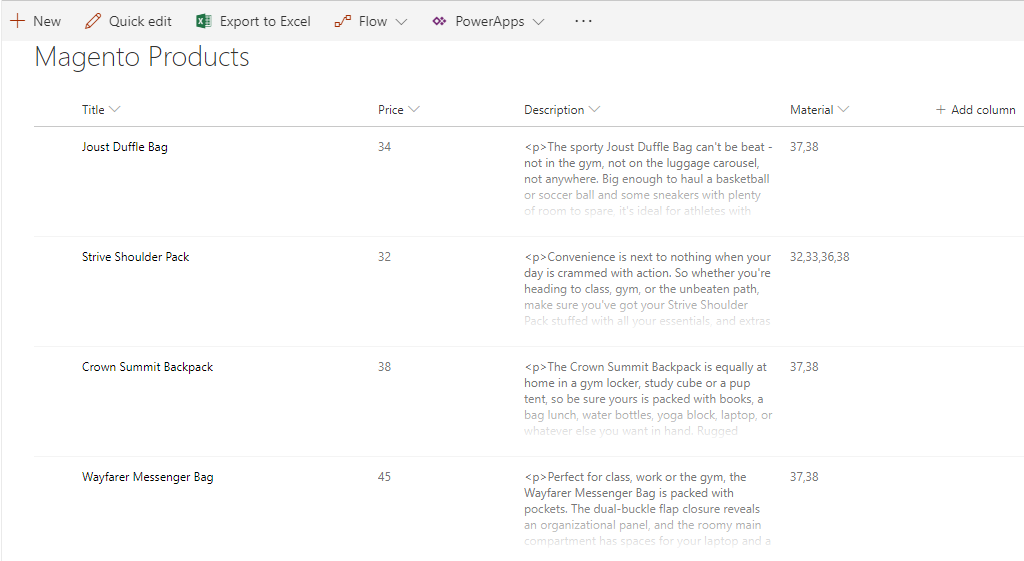
Task: Open the Crown Summit Backpack item
Action: click(147, 367)
